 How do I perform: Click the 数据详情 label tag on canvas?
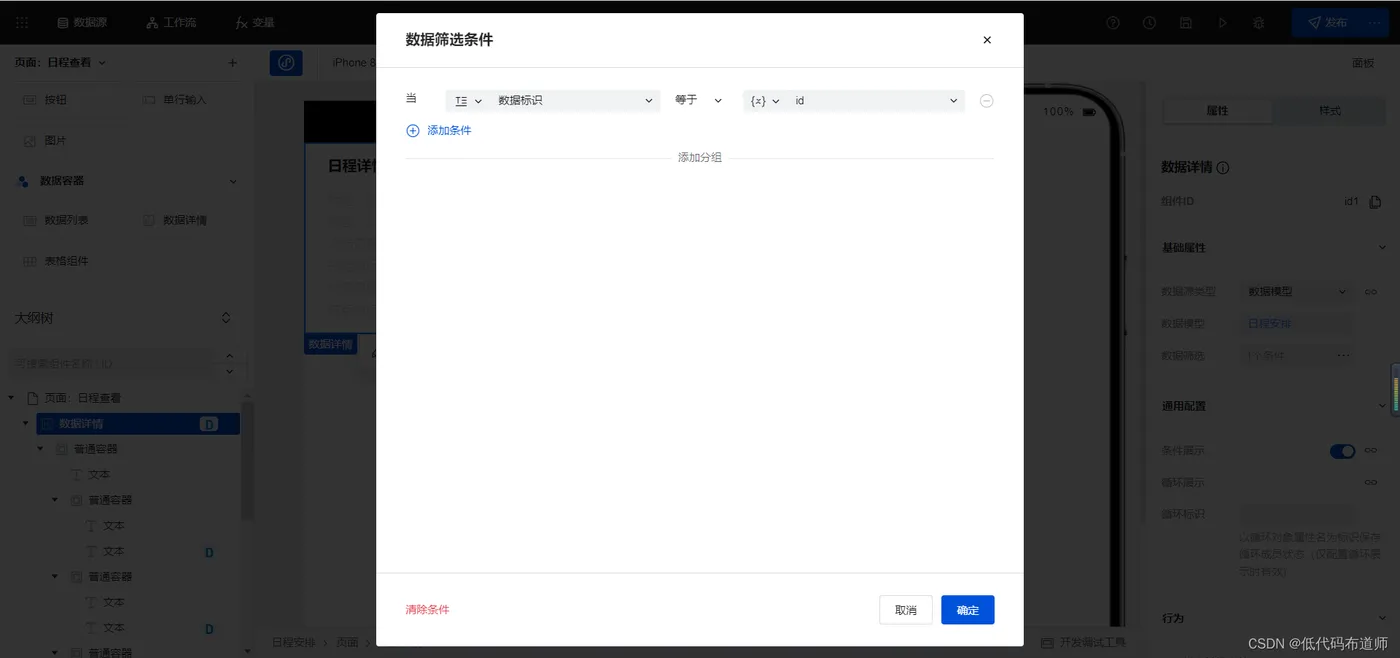pyautogui.click(x=330, y=344)
